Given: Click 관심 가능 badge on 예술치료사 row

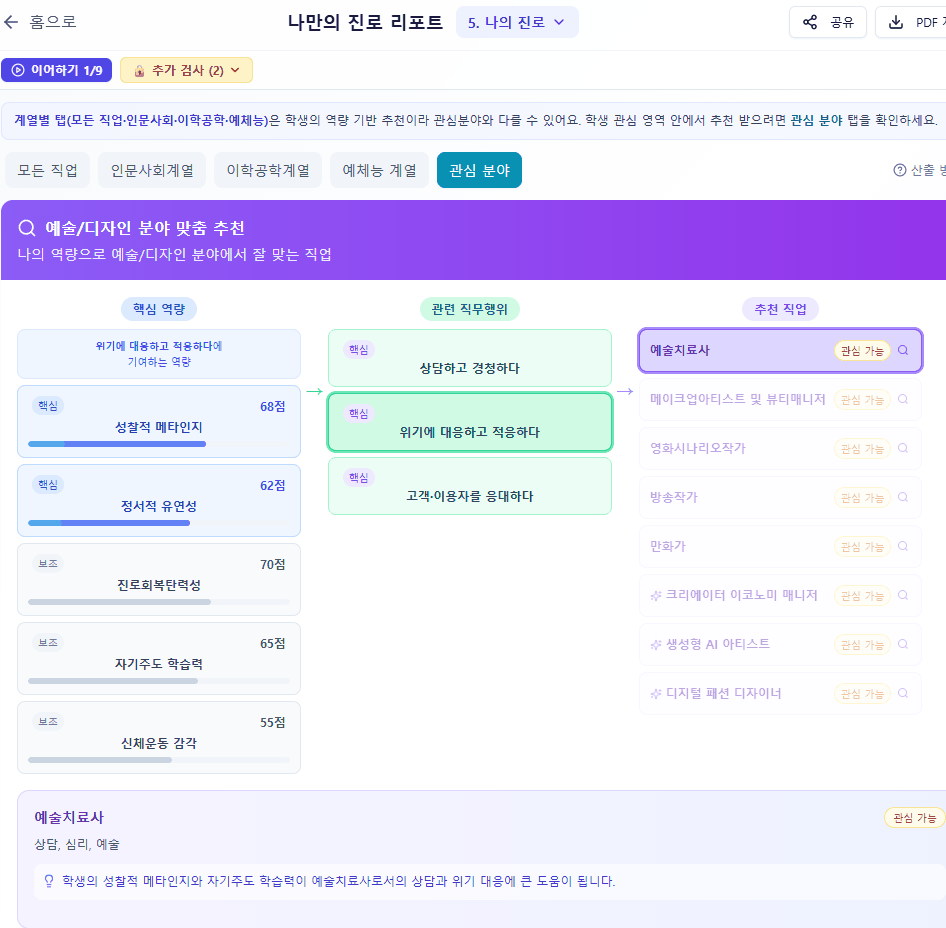Looking at the screenshot, I should pos(862,351).
